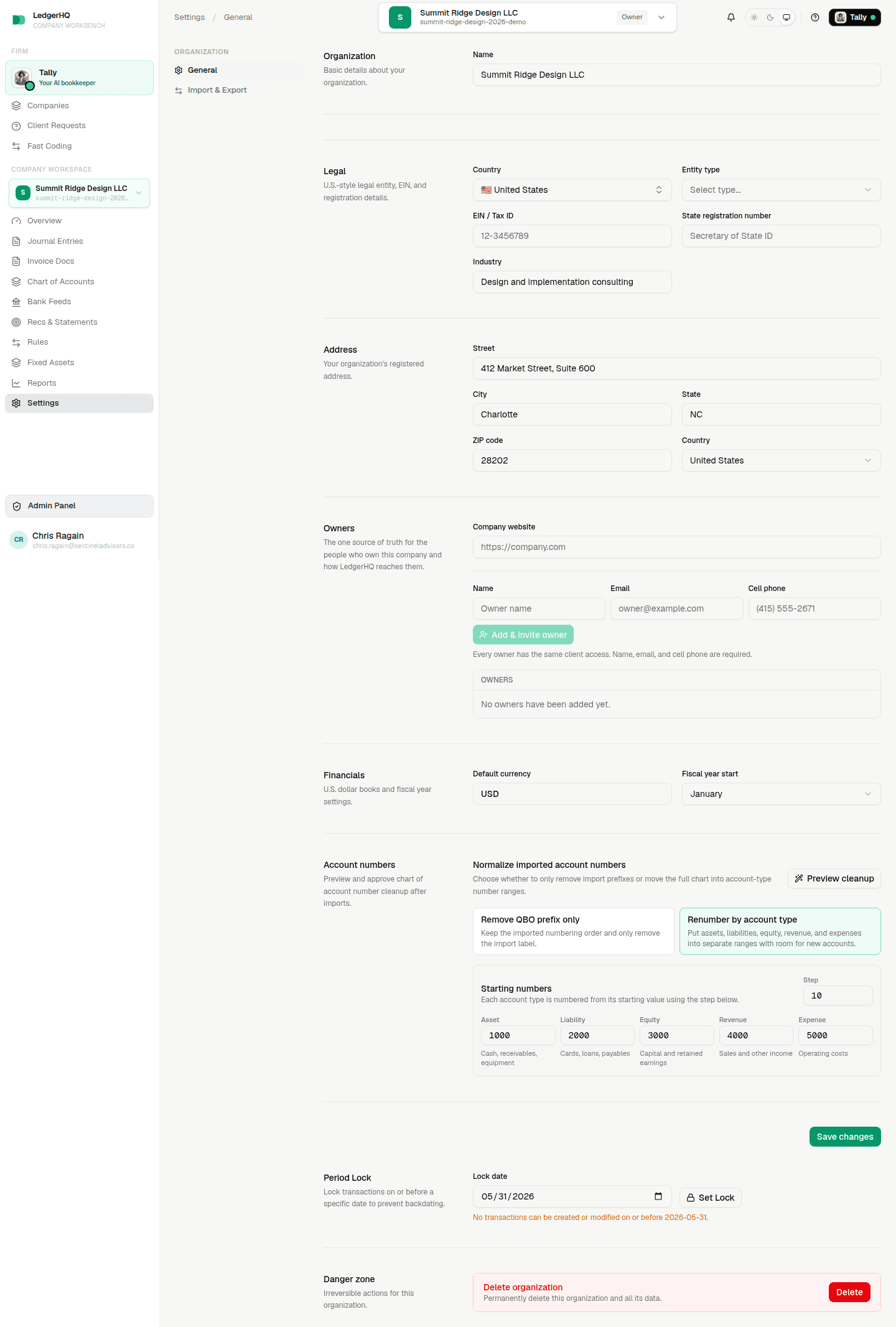The image size is (896, 1327).
Task: Open Legal Country dropdown with flag
Action: point(572,190)
